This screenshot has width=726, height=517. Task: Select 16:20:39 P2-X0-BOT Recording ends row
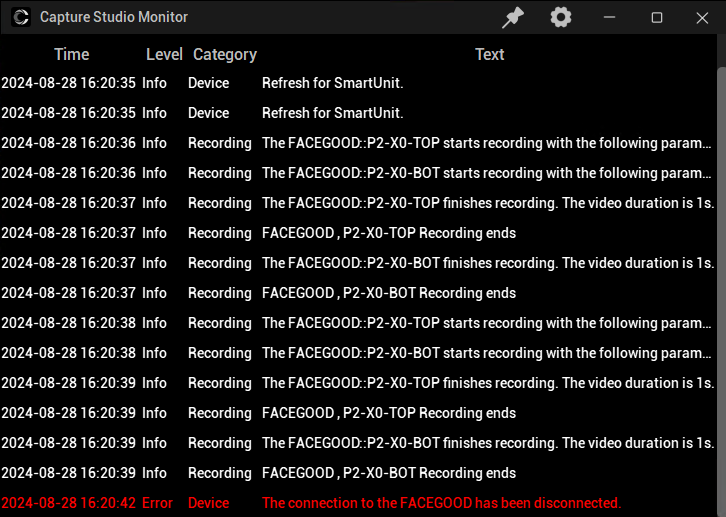358,473
